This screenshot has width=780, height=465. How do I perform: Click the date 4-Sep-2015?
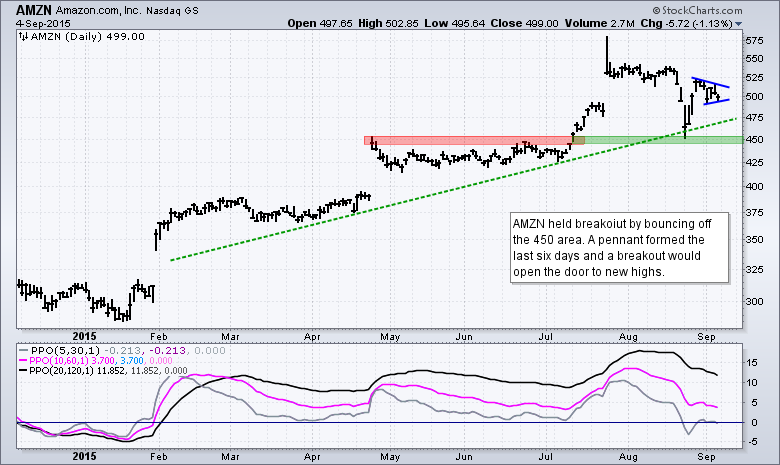point(43,23)
